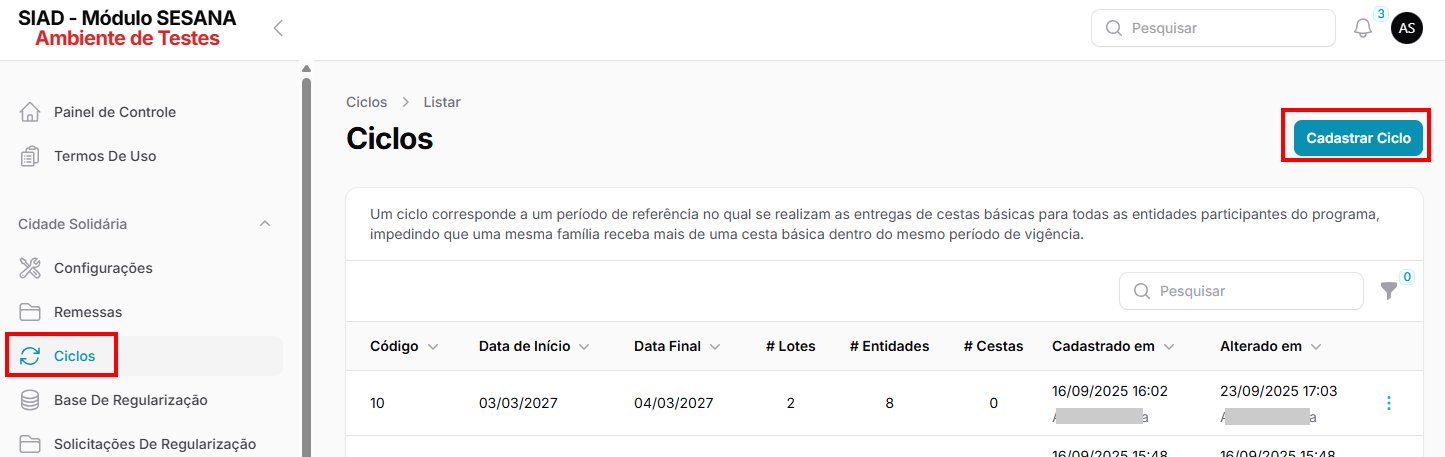Open row actions menu for cycle 10
Image resolution: width=1445 pixels, height=457 pixels.
[1388, 403]
